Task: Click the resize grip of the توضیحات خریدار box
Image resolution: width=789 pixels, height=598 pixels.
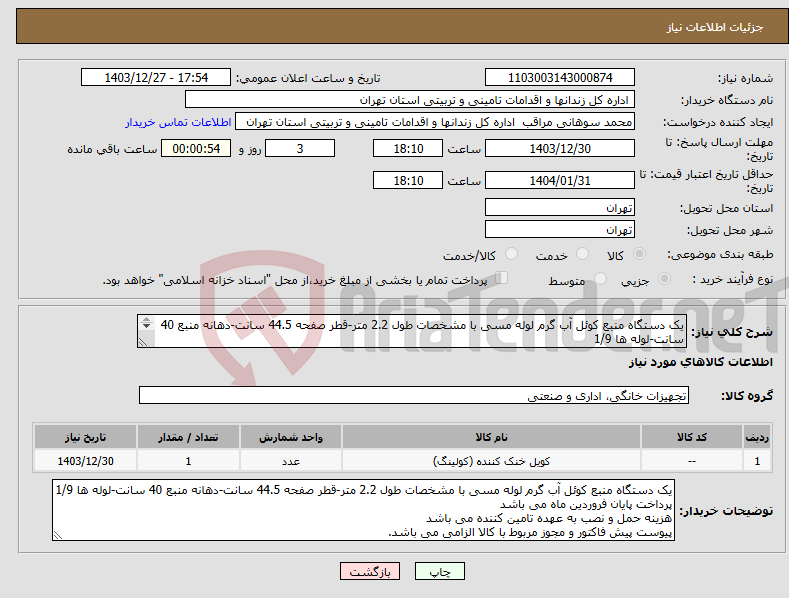Action: coord(58,536)
